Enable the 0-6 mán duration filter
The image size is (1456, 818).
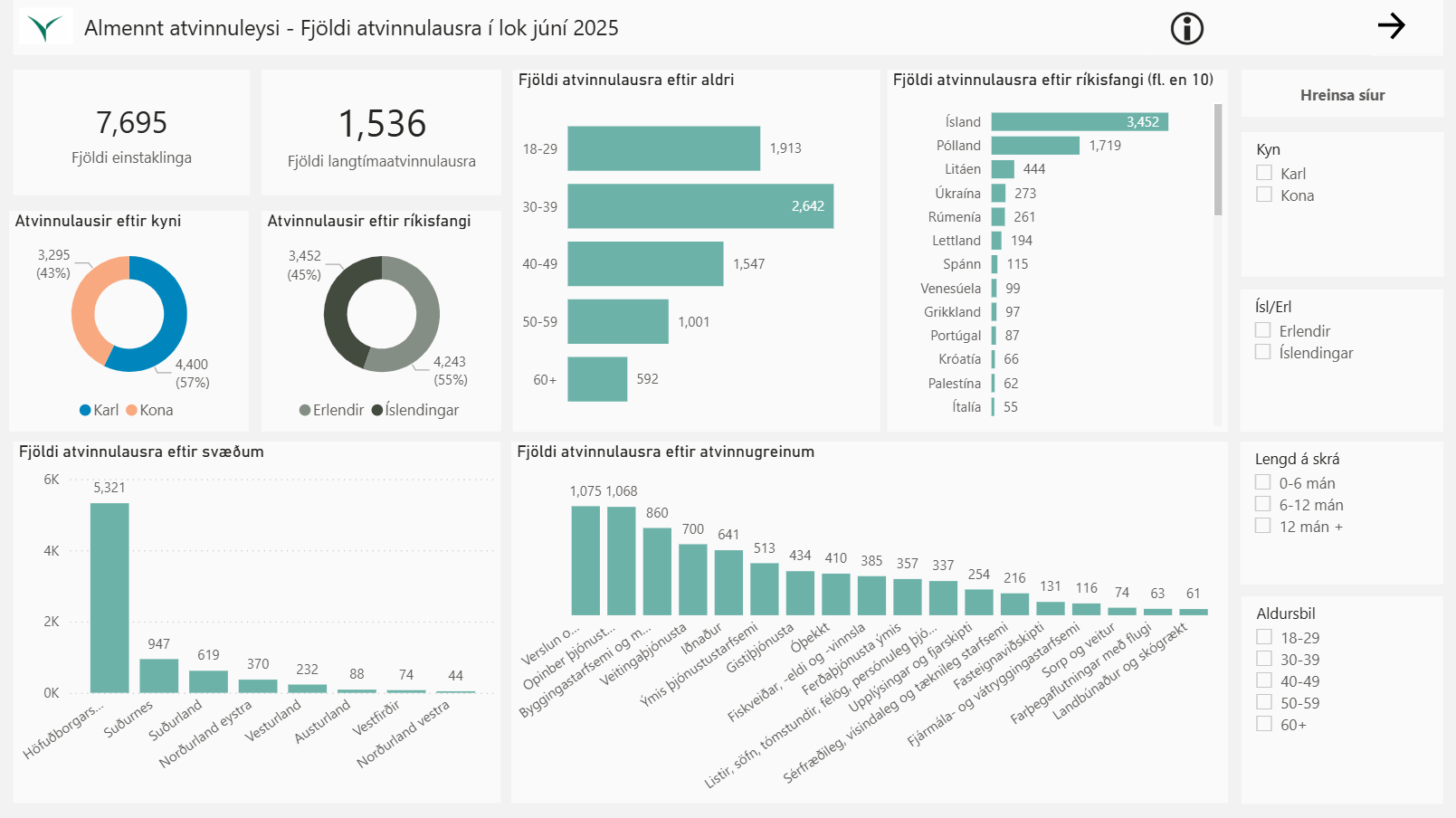pyautogui.click(x=1263, y=482)
